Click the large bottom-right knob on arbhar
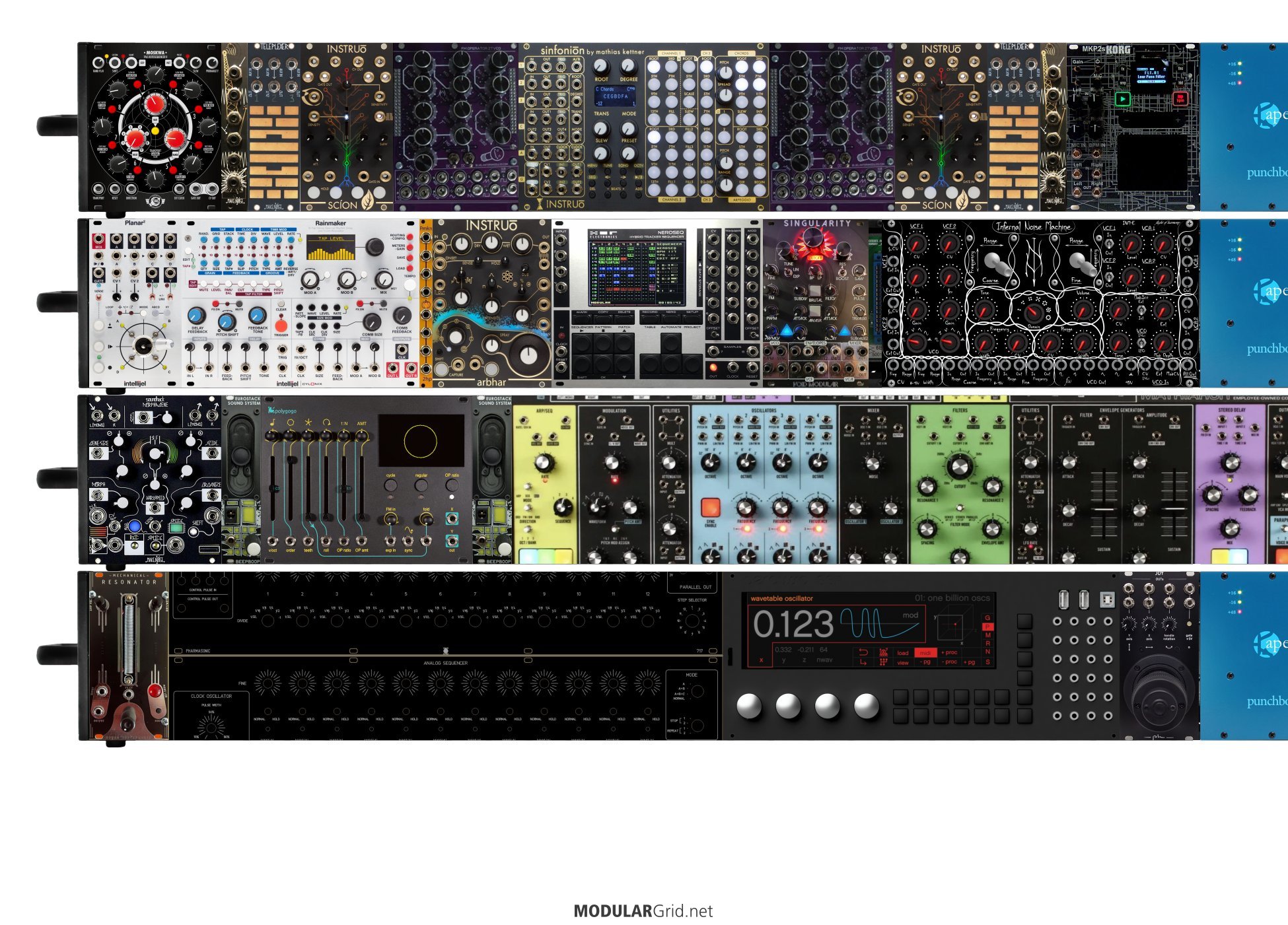The height and width of the screenshot is (925, 1288). pos(528,355)
